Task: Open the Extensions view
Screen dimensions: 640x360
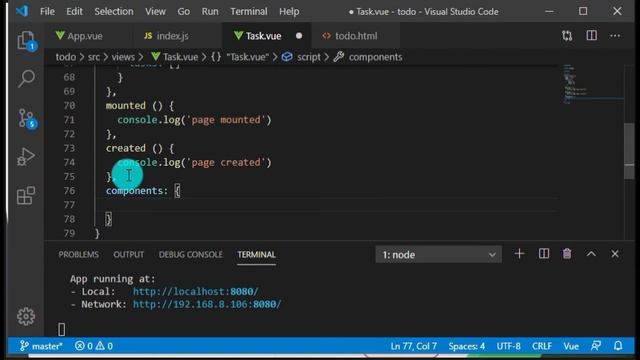Action: pos(26,196)
